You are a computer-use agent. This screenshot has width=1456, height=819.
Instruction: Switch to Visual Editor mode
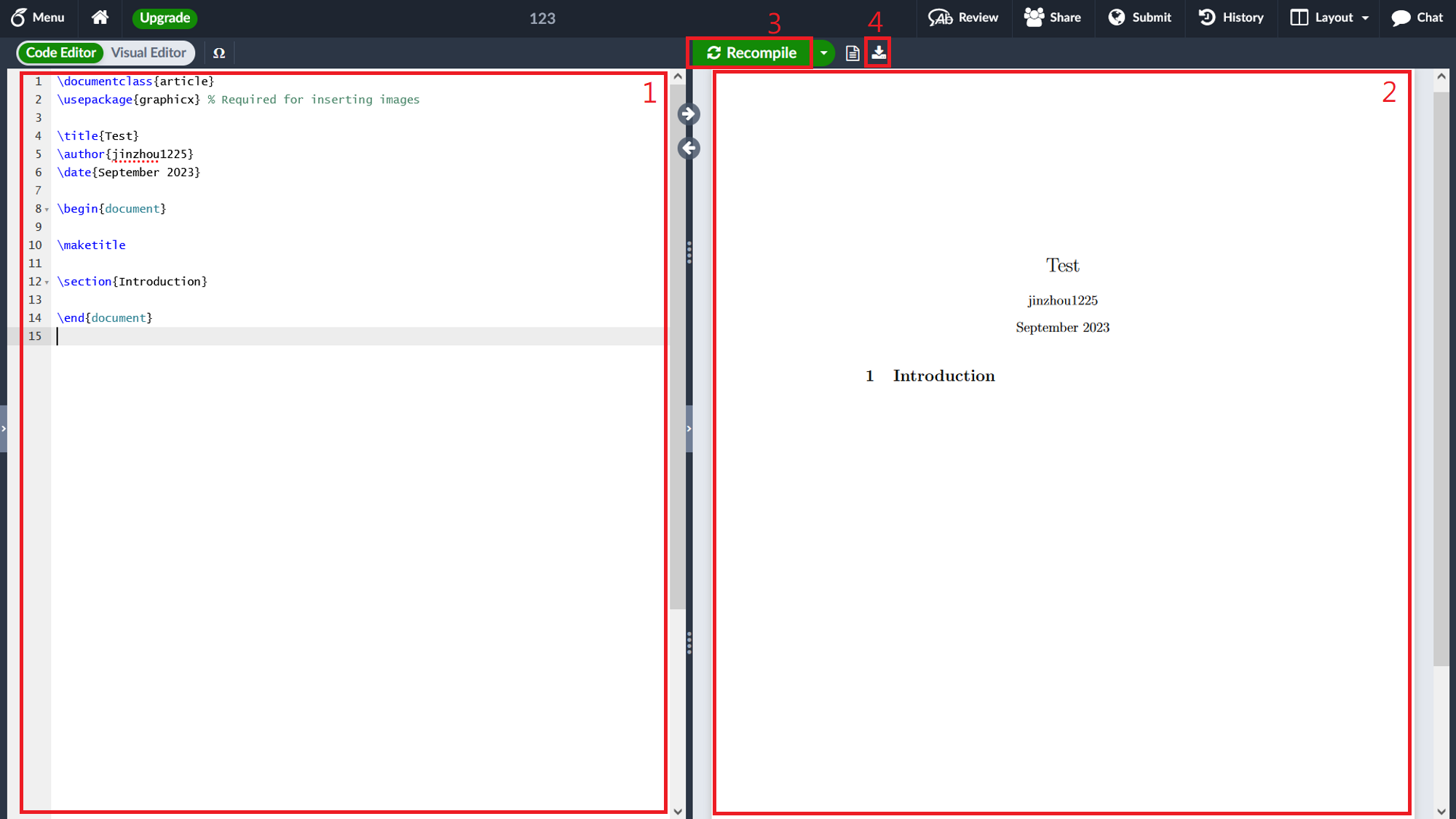coord(149,52)
